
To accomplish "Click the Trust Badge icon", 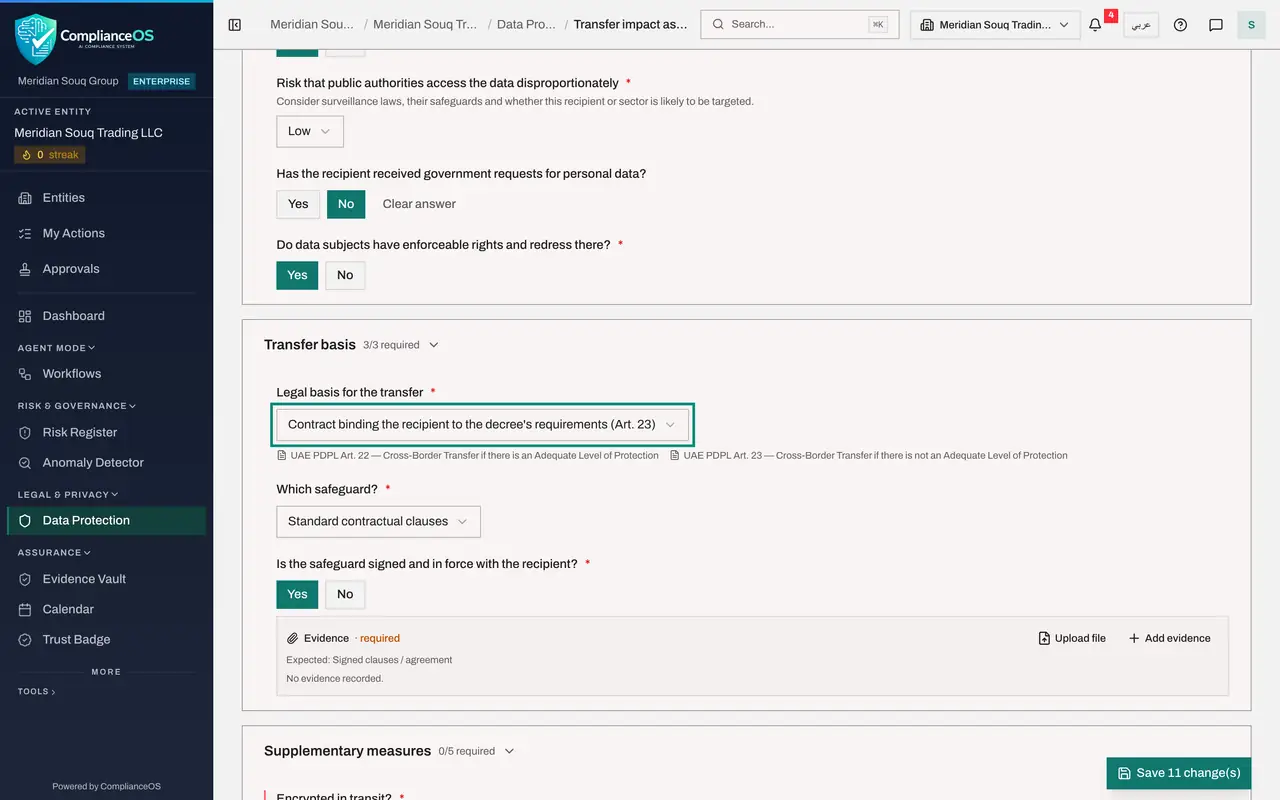I will [25, 640].
